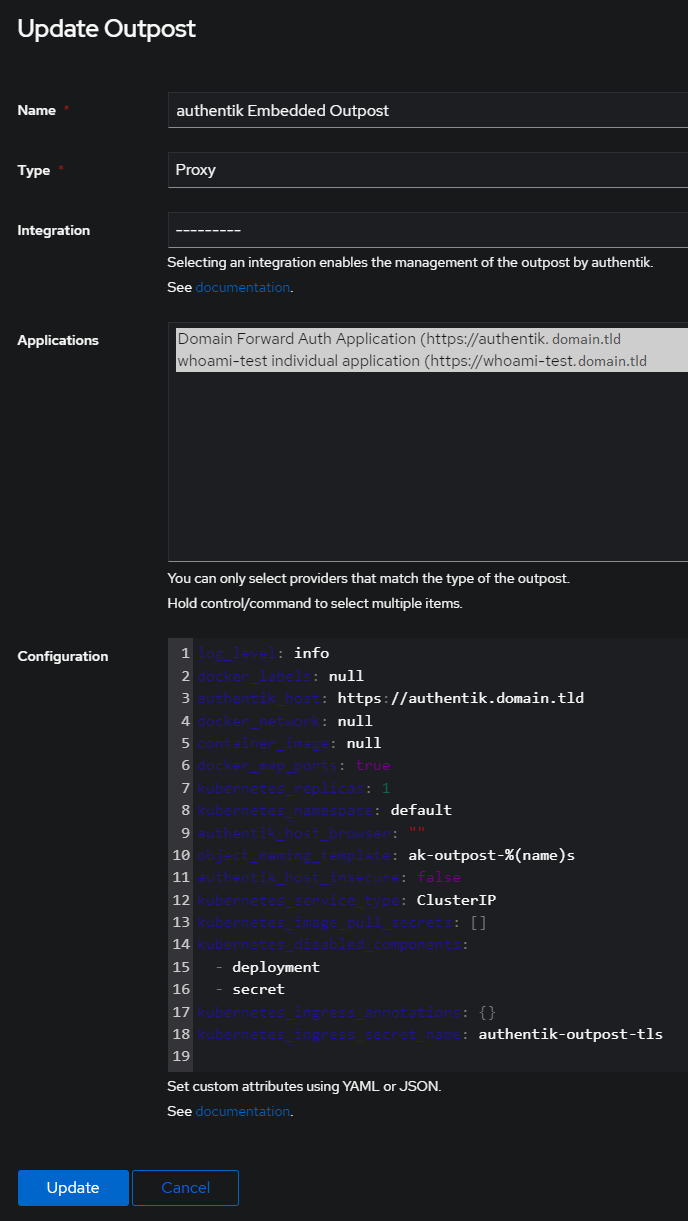
Task: Click the kubernetes_replicas value 1
Action: point(386,788)
